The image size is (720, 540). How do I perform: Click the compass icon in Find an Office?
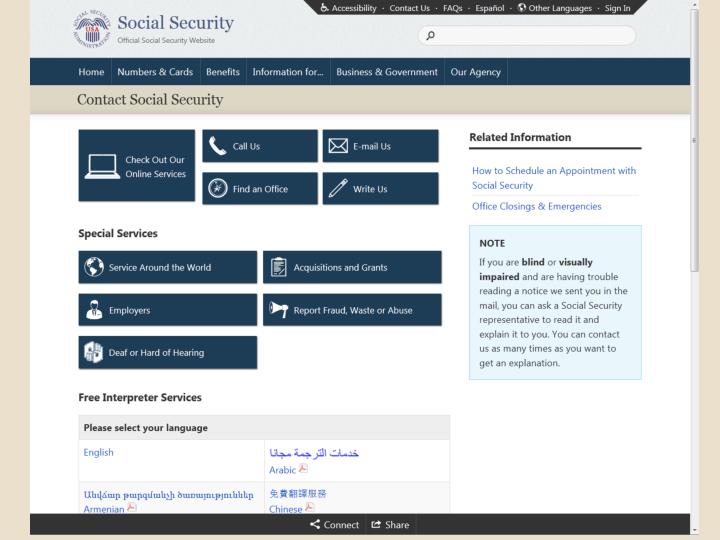point(218,188)
